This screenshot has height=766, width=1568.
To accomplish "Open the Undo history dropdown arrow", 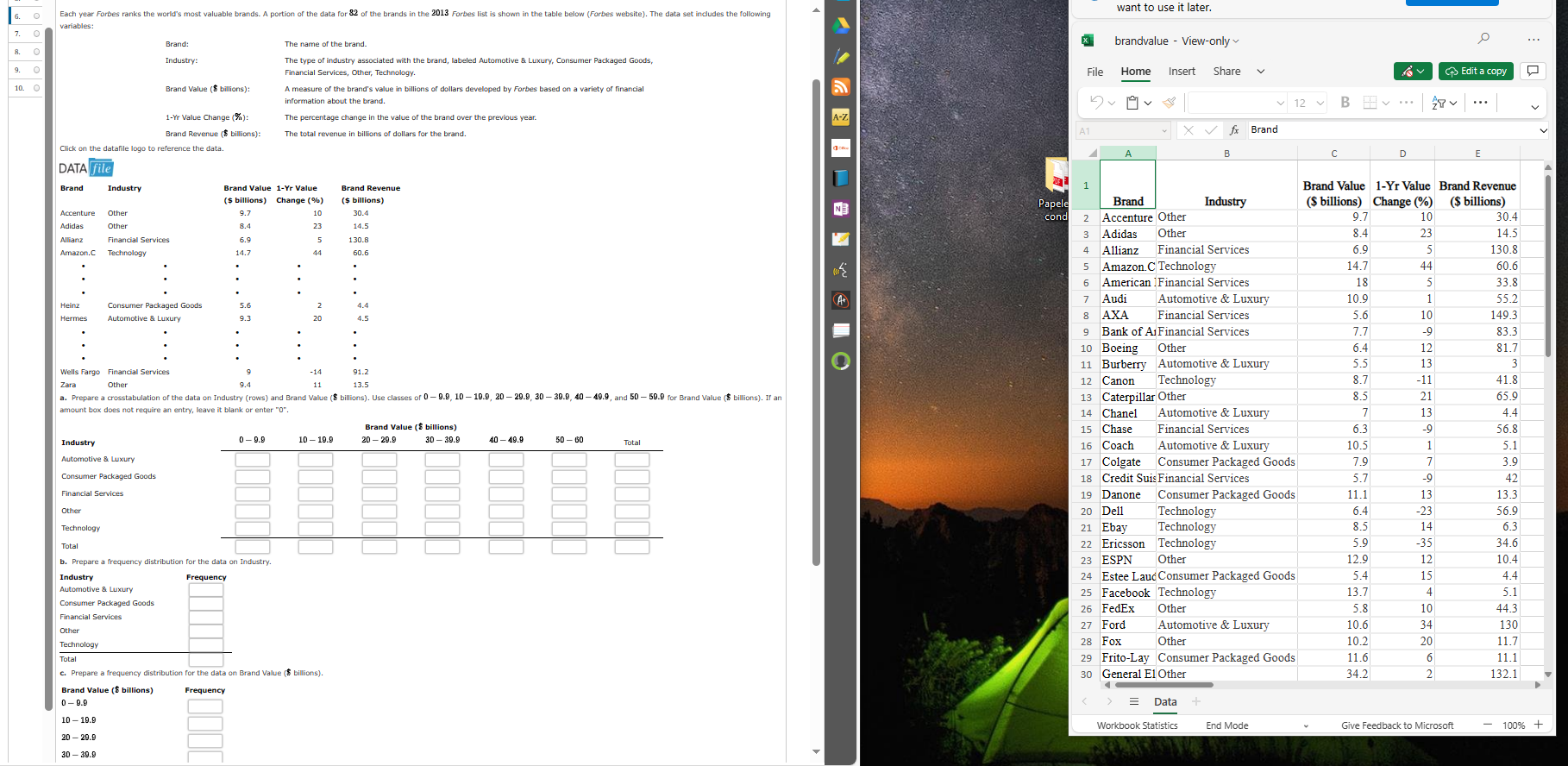I will 1112,104.
